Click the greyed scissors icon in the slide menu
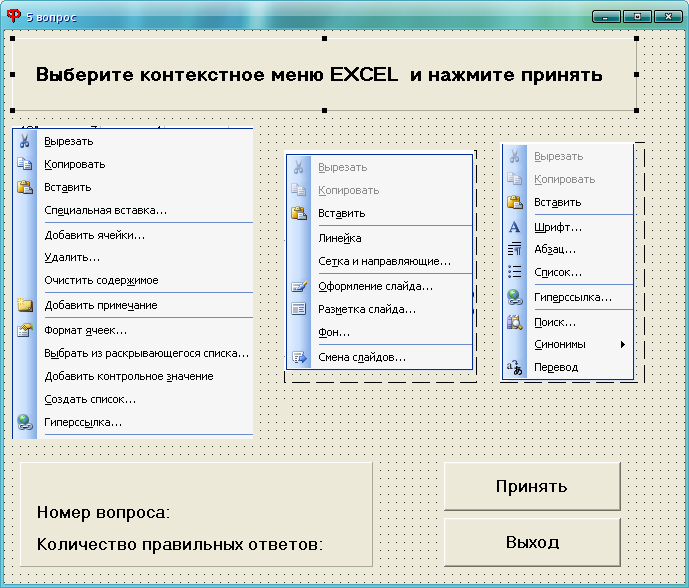 click(x=298, y=167)
